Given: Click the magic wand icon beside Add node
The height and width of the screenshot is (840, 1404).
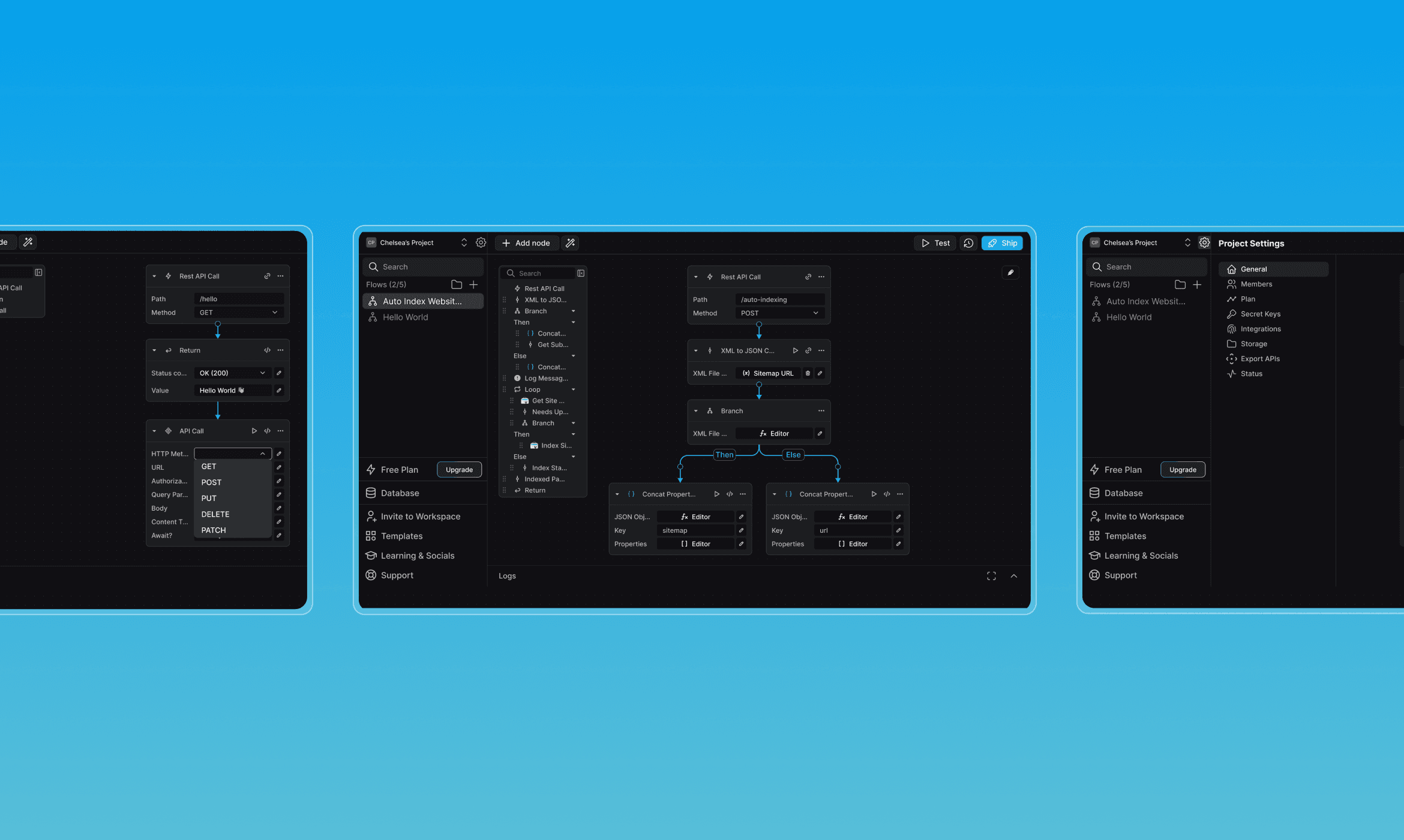Looking at the screenshot, I should pos(571,243).
